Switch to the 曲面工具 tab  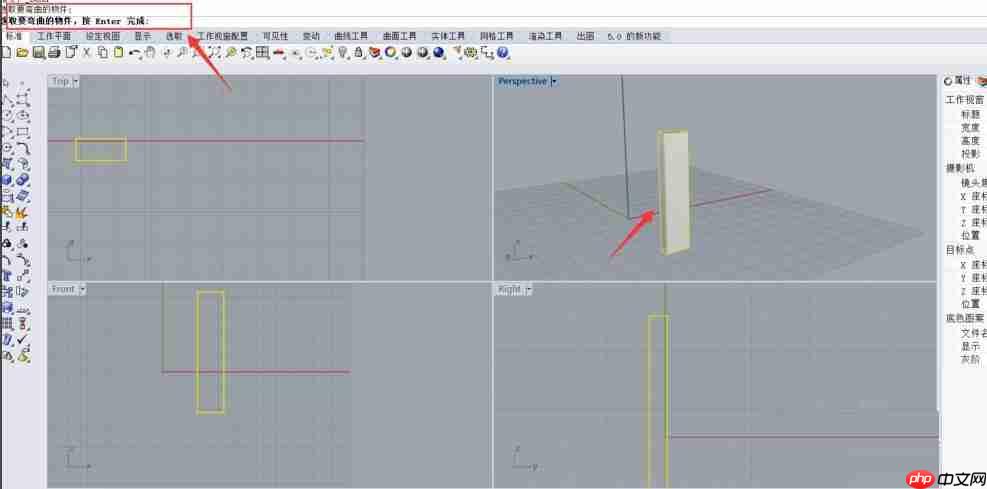click(x=400, y=37)
